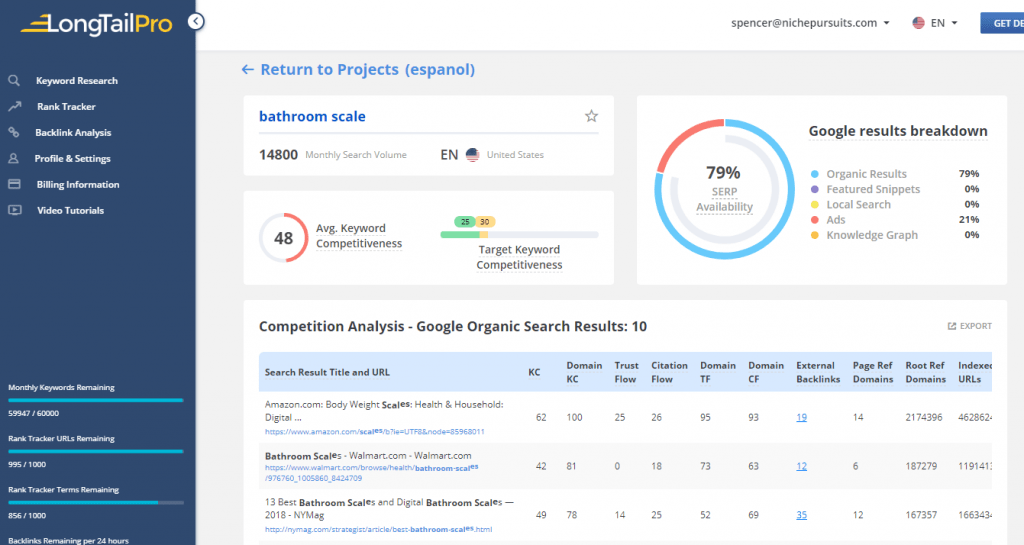Open Billing Information in the sidebar

[x=78, y=185]
